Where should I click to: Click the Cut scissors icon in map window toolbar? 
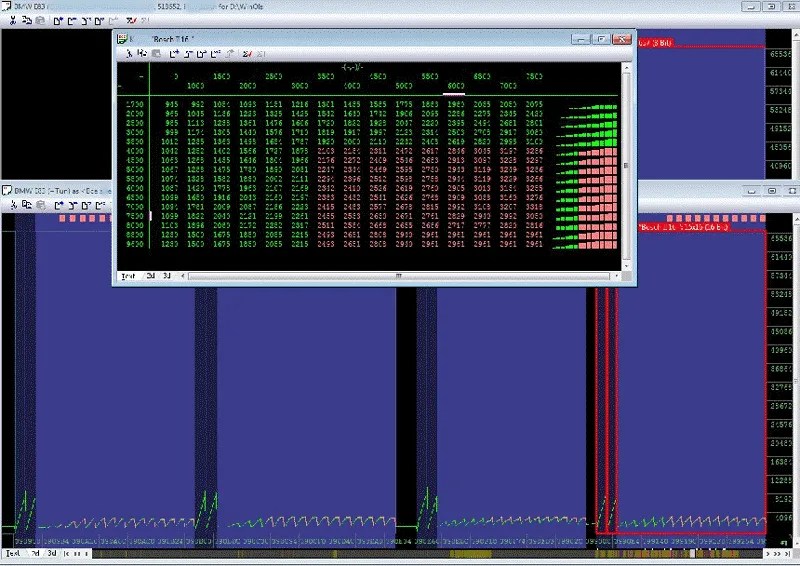pyautogui.click(x=129, y=54)
